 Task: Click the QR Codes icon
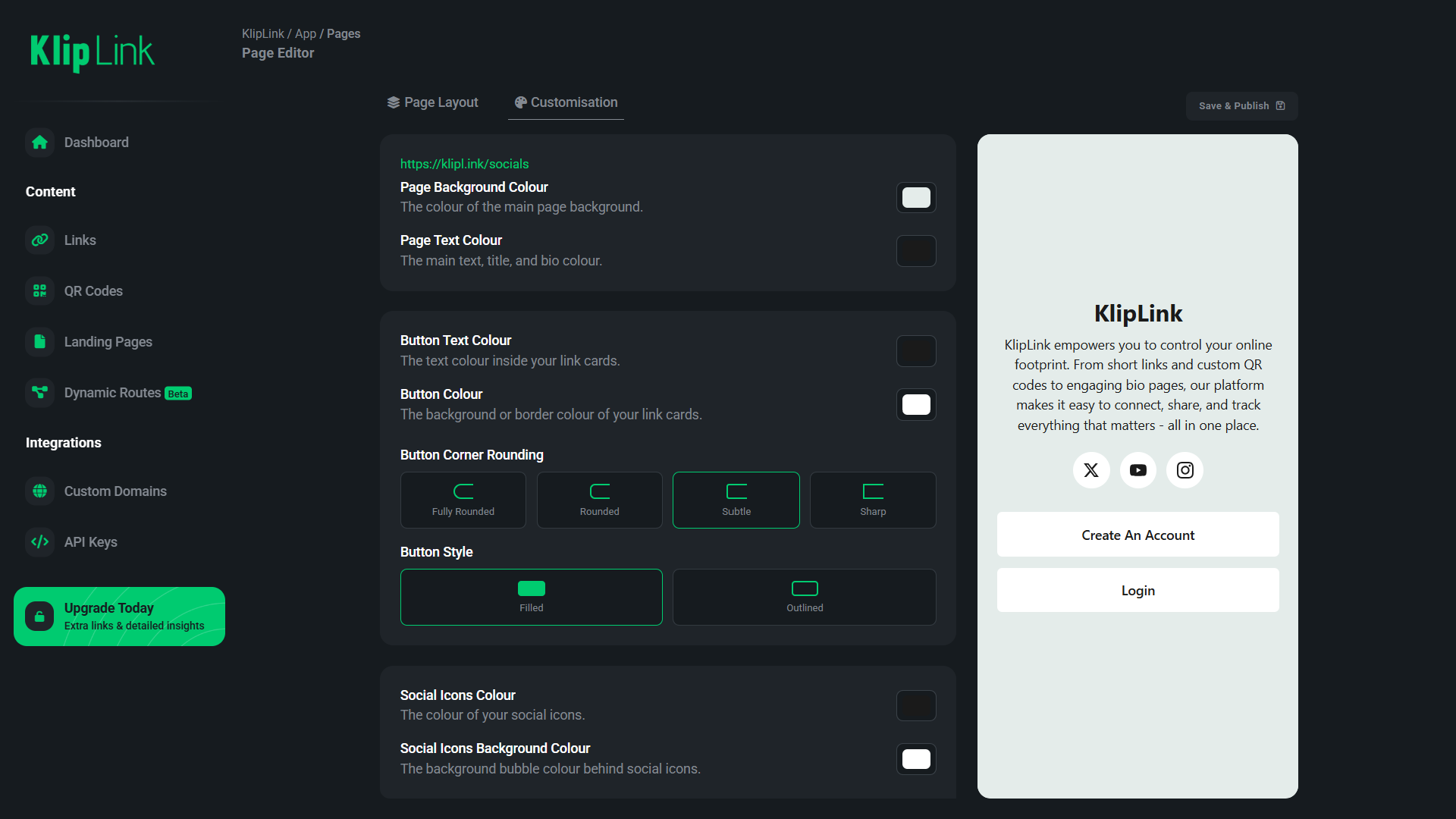click(x=39, y=291)
